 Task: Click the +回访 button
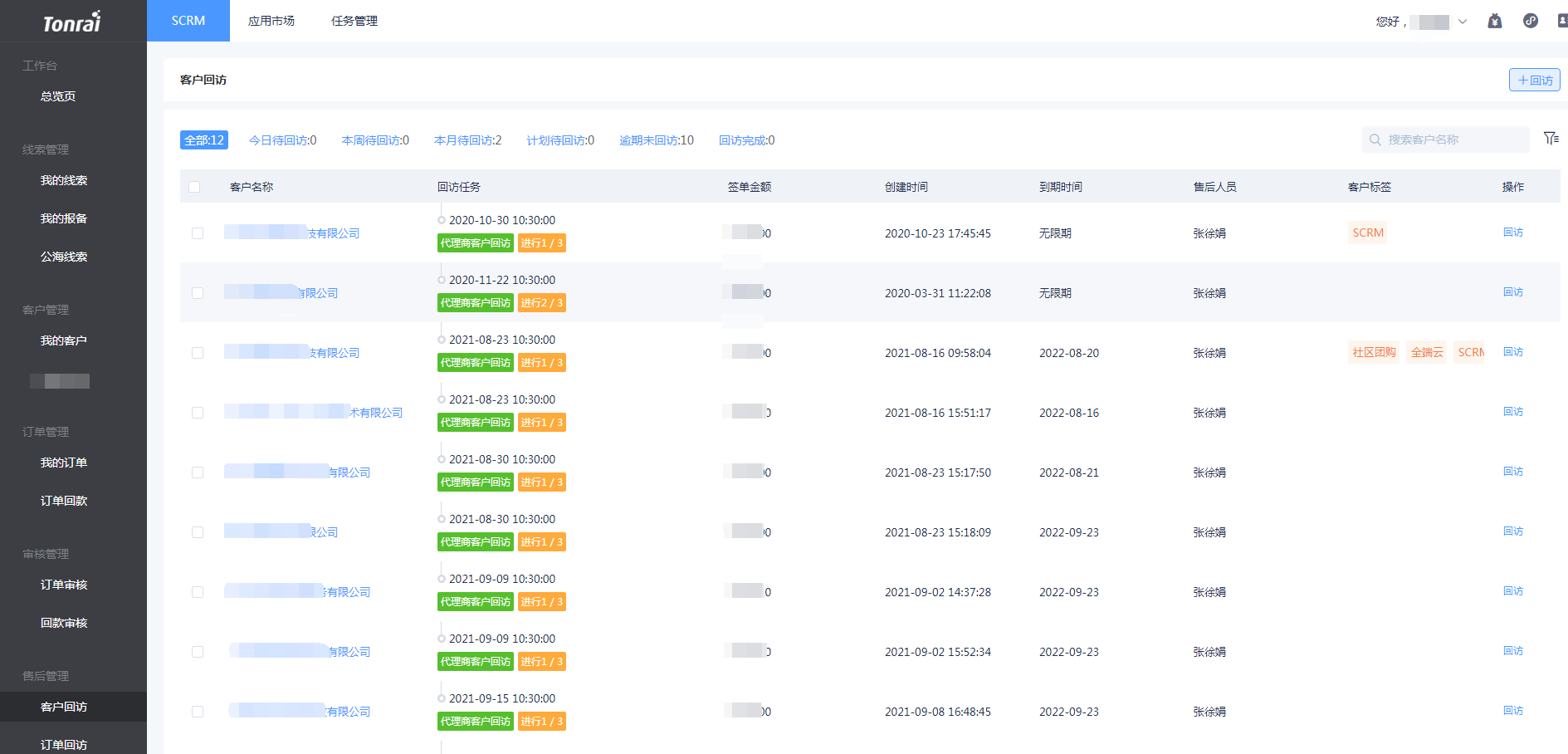[x=1535, y=80]
